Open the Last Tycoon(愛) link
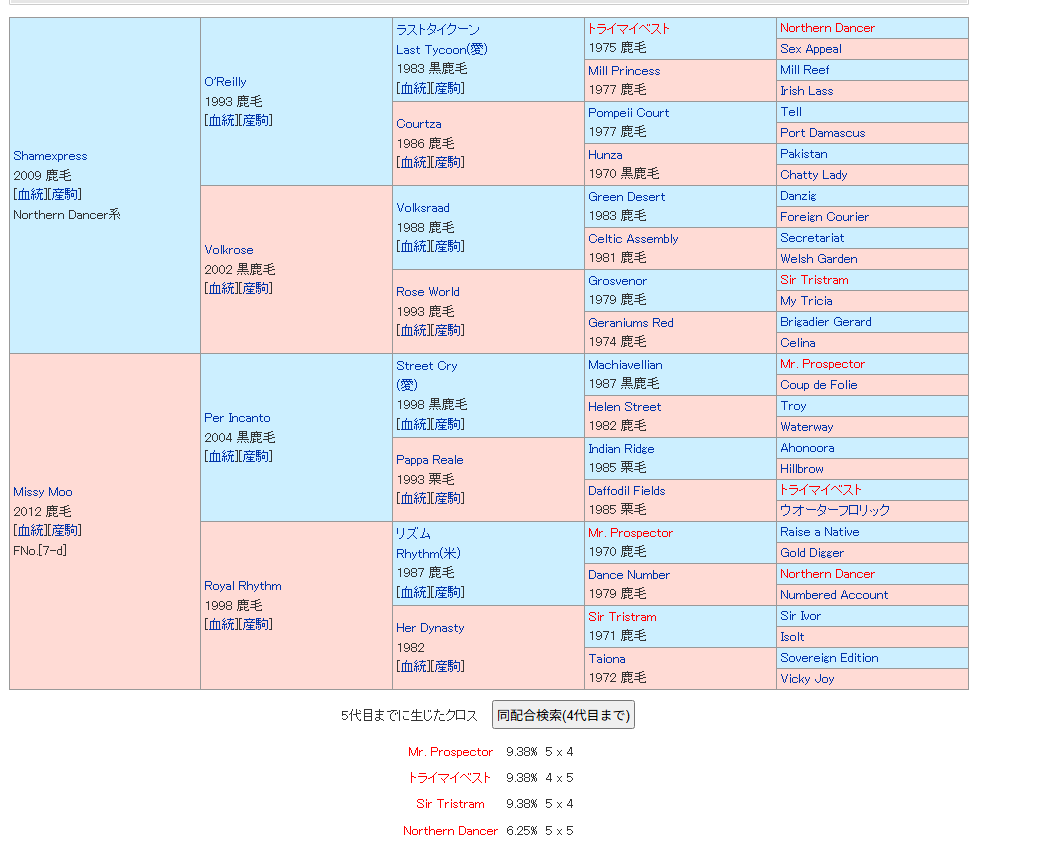Image resolution: width=1044 pixels, height=855 pixels. point(441,50)
